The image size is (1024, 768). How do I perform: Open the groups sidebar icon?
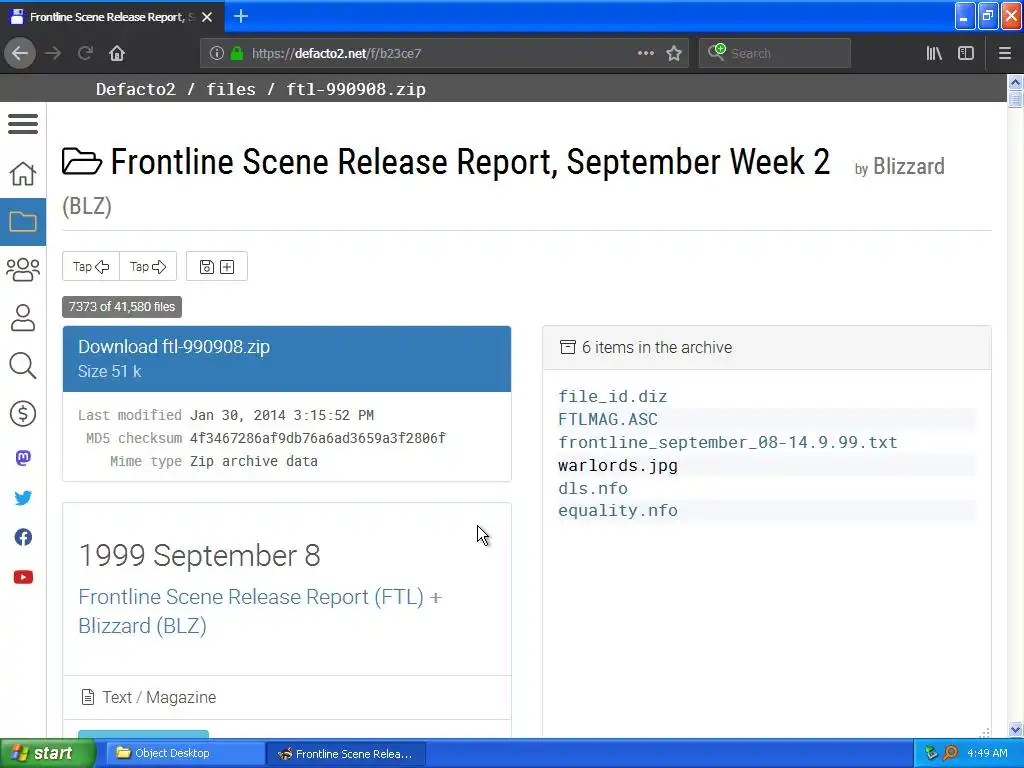coord(23,269)
